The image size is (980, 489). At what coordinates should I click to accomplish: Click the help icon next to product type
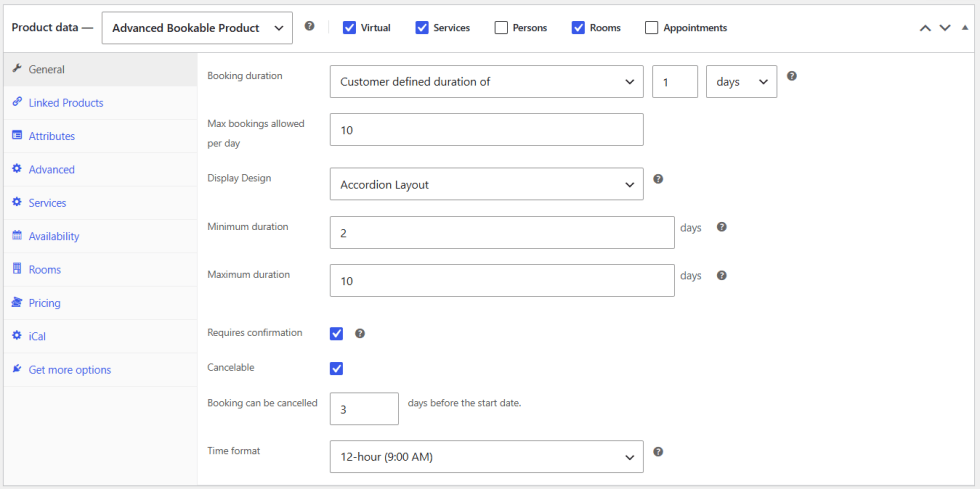309,26
